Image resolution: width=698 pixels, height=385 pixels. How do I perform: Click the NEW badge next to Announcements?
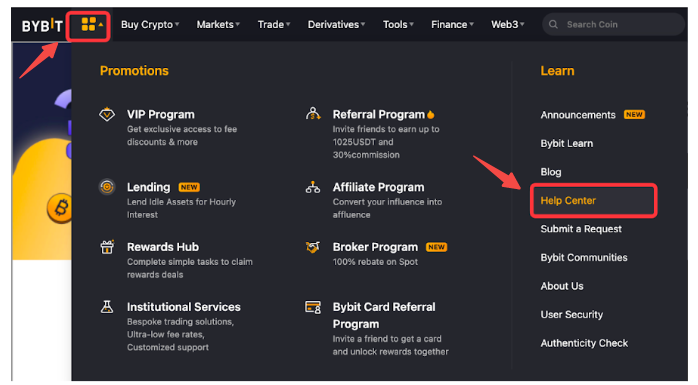pyautogui.click(x=634, y=115)
